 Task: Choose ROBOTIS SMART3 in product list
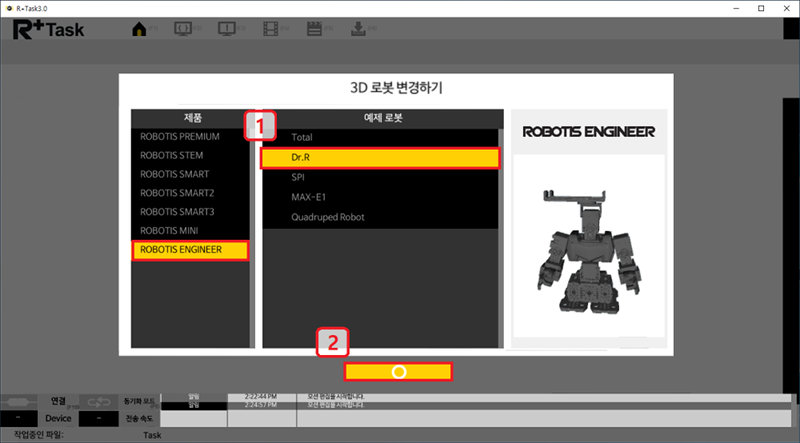tap(178, 212)
